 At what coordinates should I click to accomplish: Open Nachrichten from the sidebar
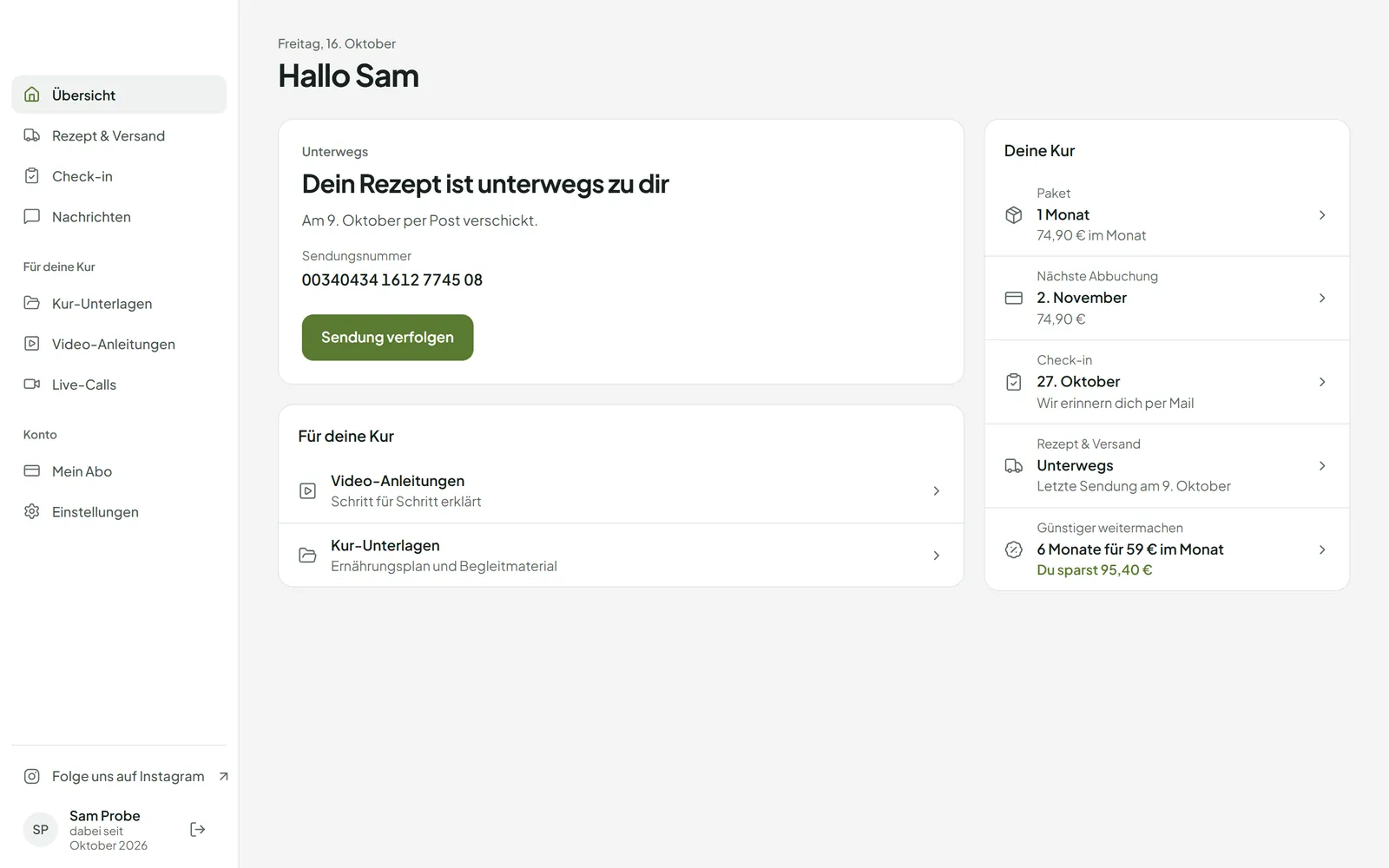pos(119,216)
